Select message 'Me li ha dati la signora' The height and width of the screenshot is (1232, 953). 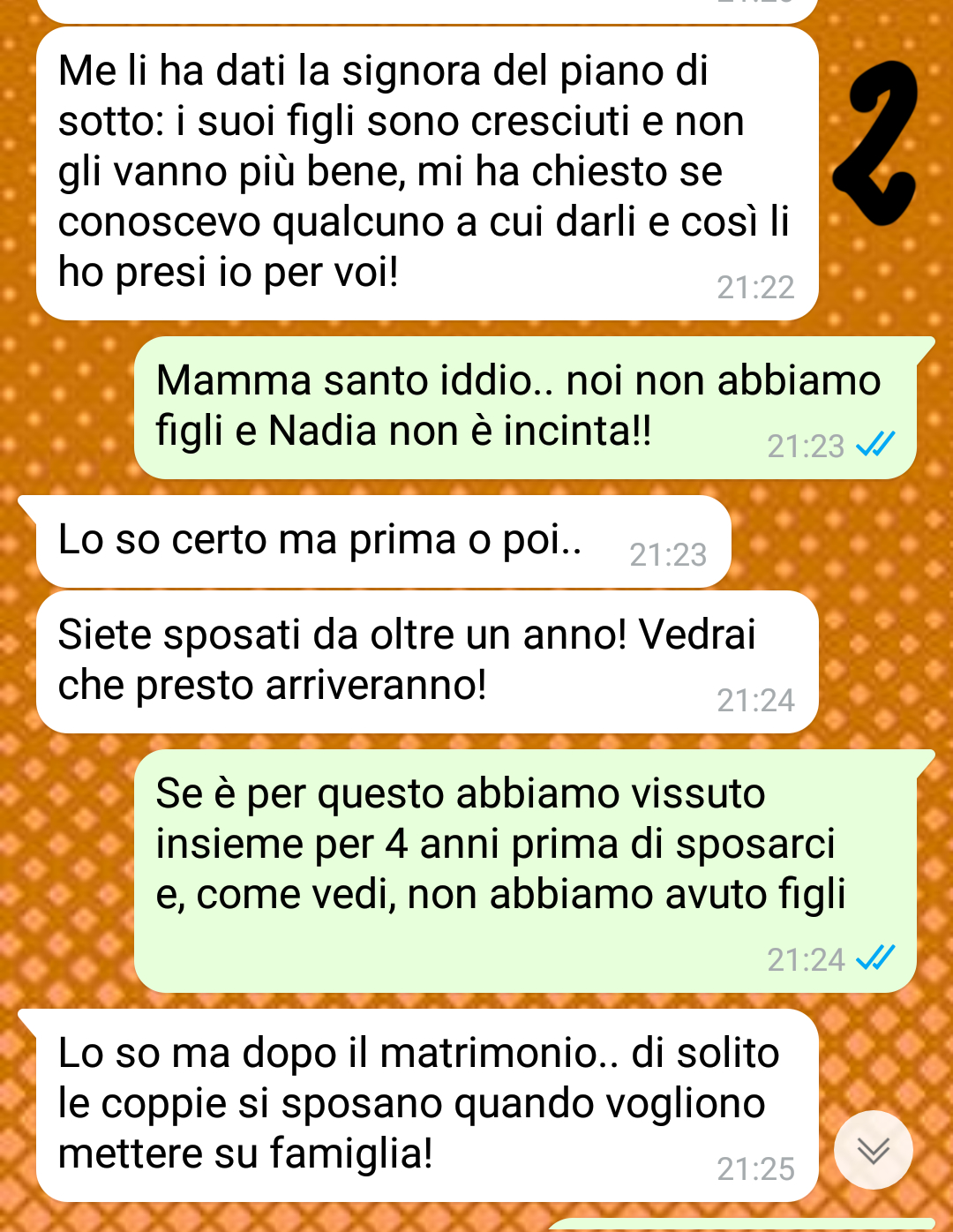[427, 174]
